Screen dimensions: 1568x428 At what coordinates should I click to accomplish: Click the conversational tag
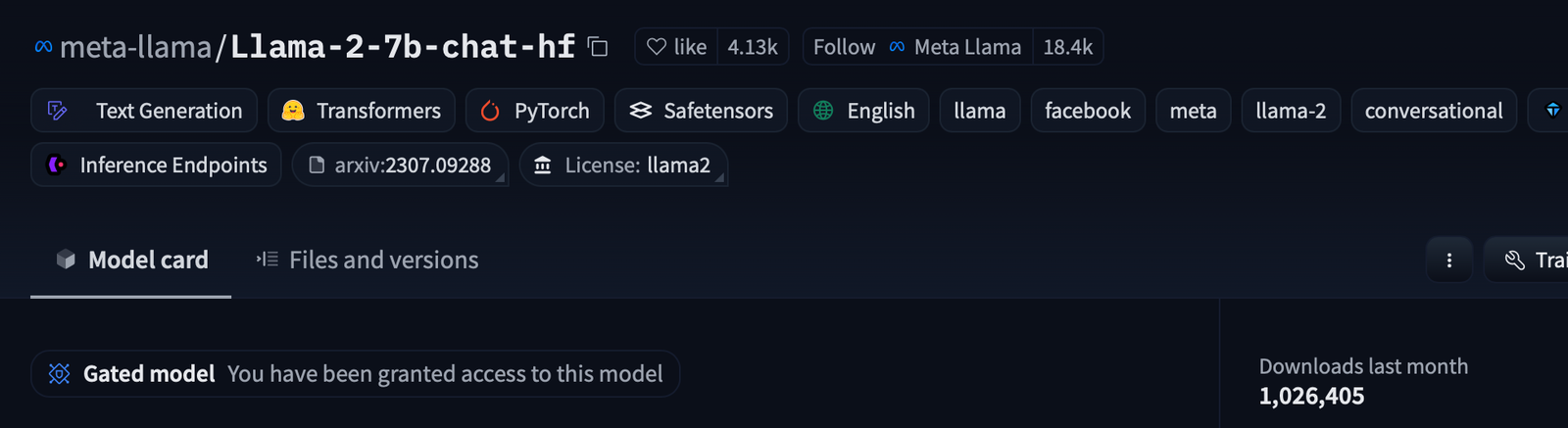1433,111
